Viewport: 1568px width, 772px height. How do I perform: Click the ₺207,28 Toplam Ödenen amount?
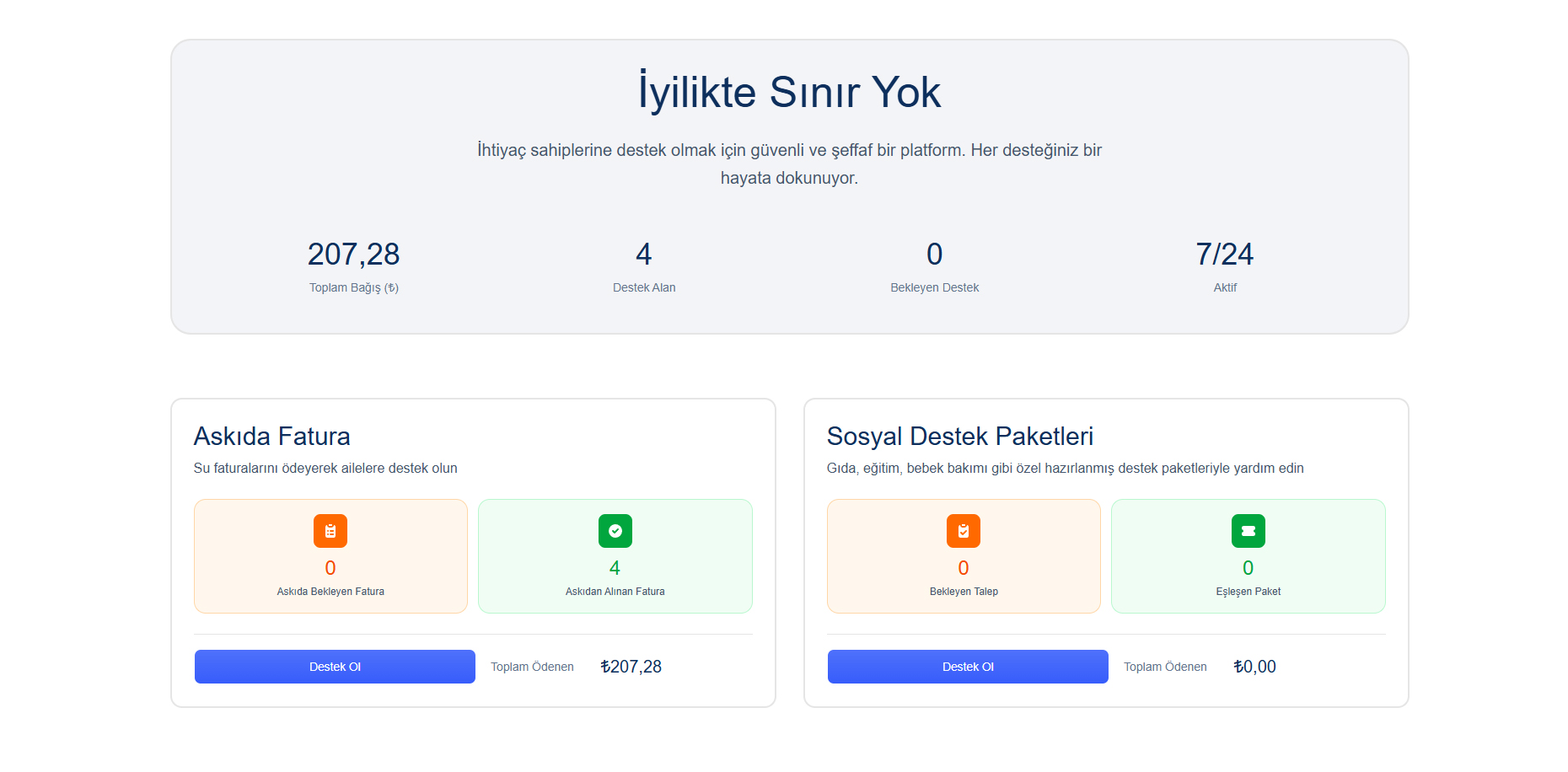pyautogui.click(x=631, y=667)
